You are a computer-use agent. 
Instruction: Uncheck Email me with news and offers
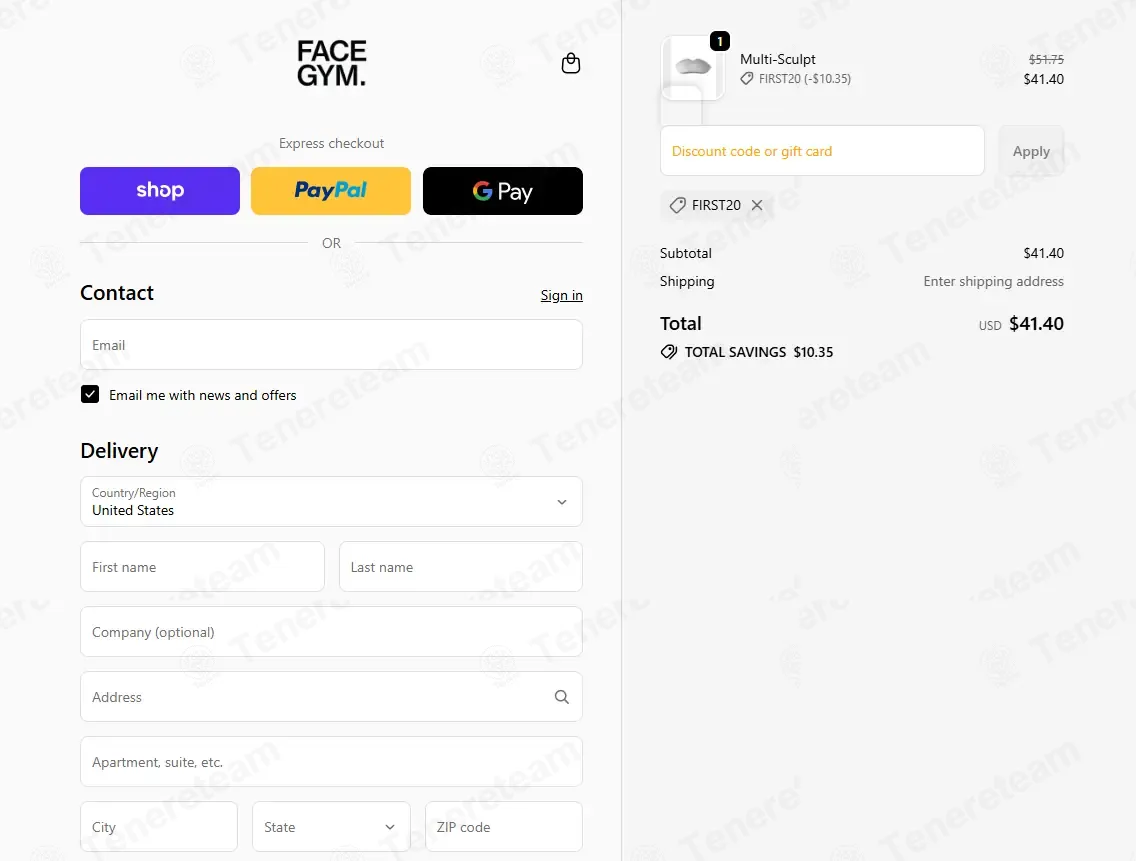90,394
